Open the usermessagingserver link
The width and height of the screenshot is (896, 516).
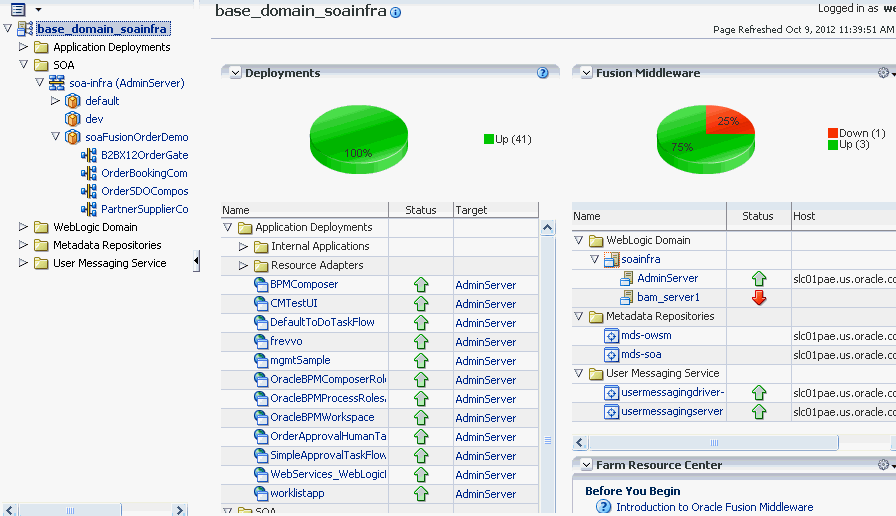[x=672, y=411]
